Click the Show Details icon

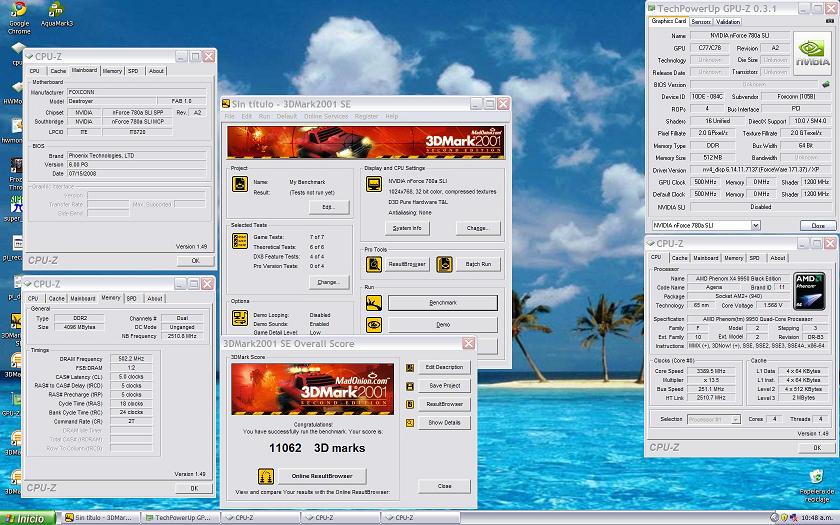coord(410,423)
